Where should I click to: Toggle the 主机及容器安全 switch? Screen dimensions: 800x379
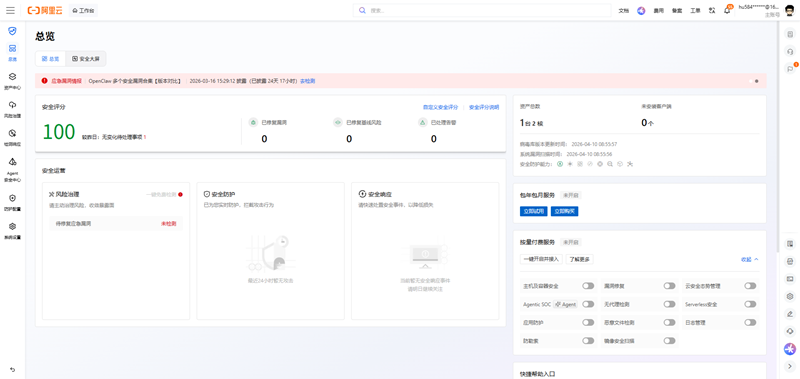pyautogui.click(x=588, y=286)
